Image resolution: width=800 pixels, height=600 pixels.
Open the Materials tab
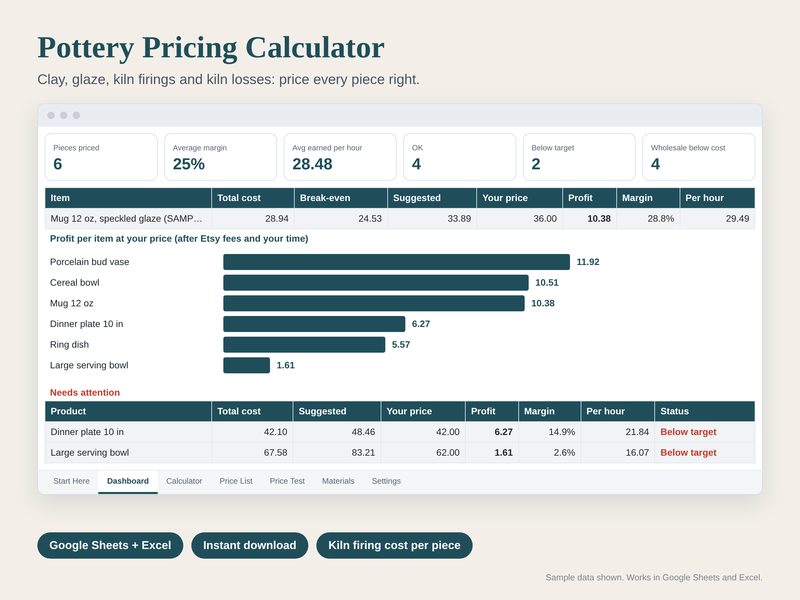pos(338,481)
